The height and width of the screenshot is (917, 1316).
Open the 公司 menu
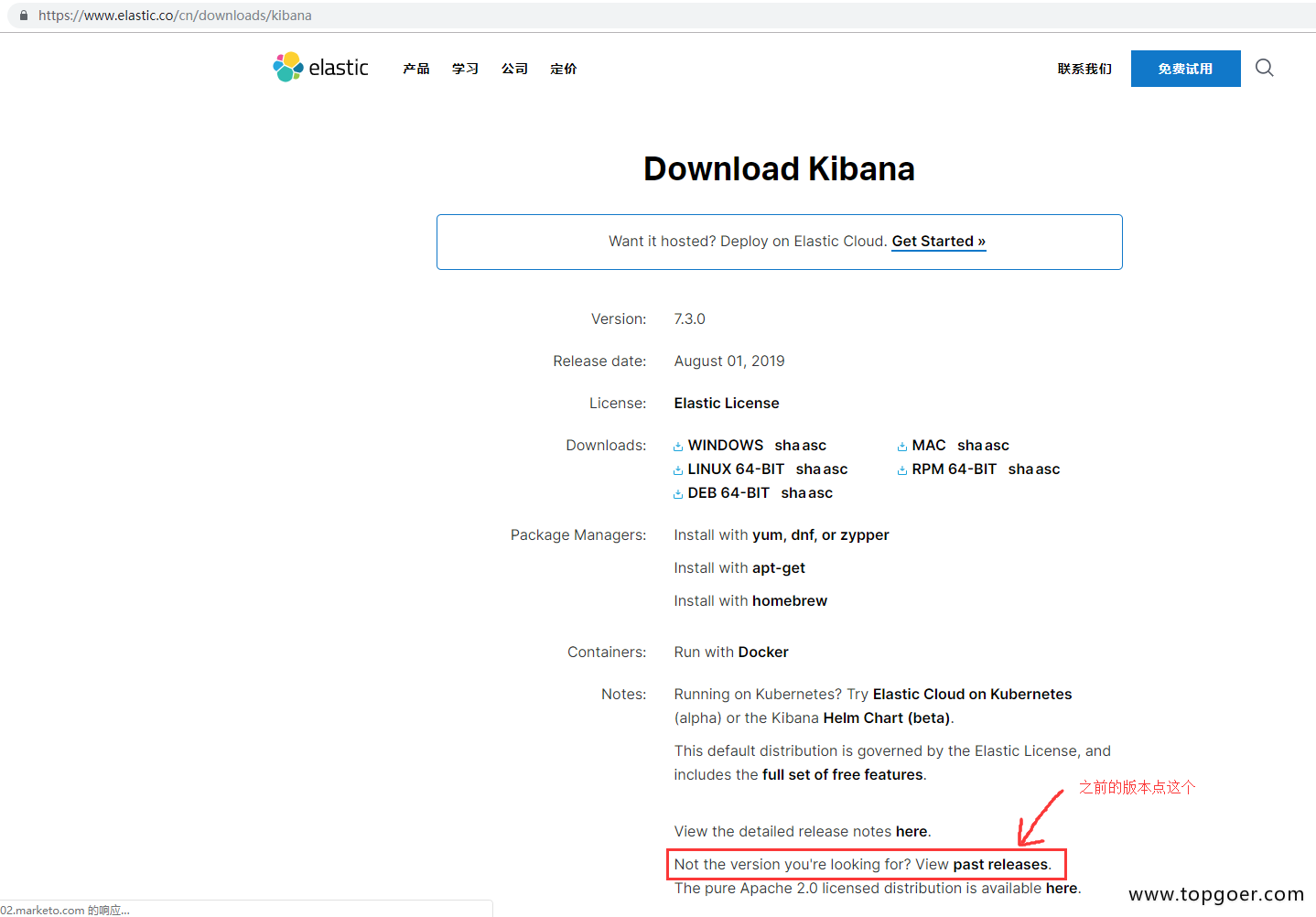click(x=513, y=68)
